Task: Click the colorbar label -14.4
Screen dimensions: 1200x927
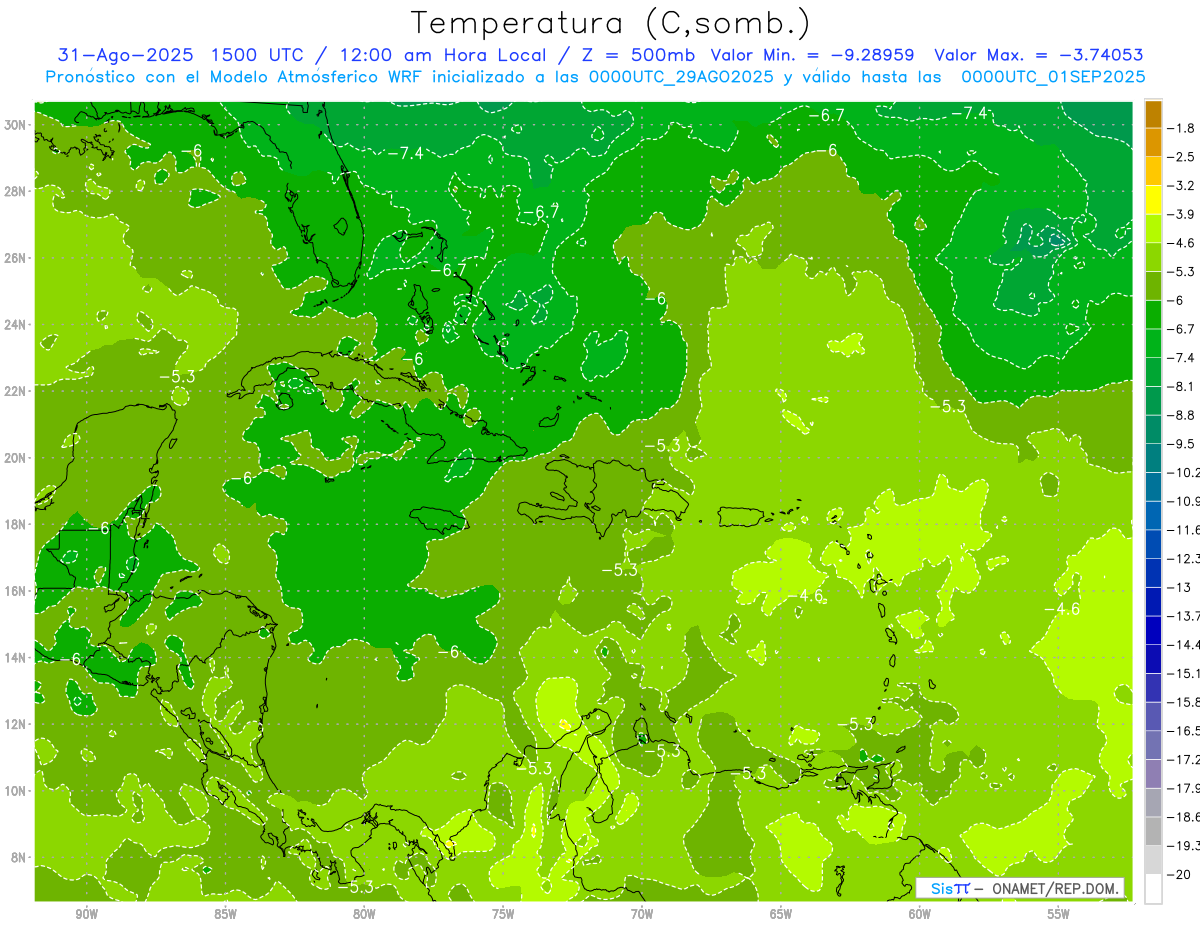Action: pos(1183,644)
